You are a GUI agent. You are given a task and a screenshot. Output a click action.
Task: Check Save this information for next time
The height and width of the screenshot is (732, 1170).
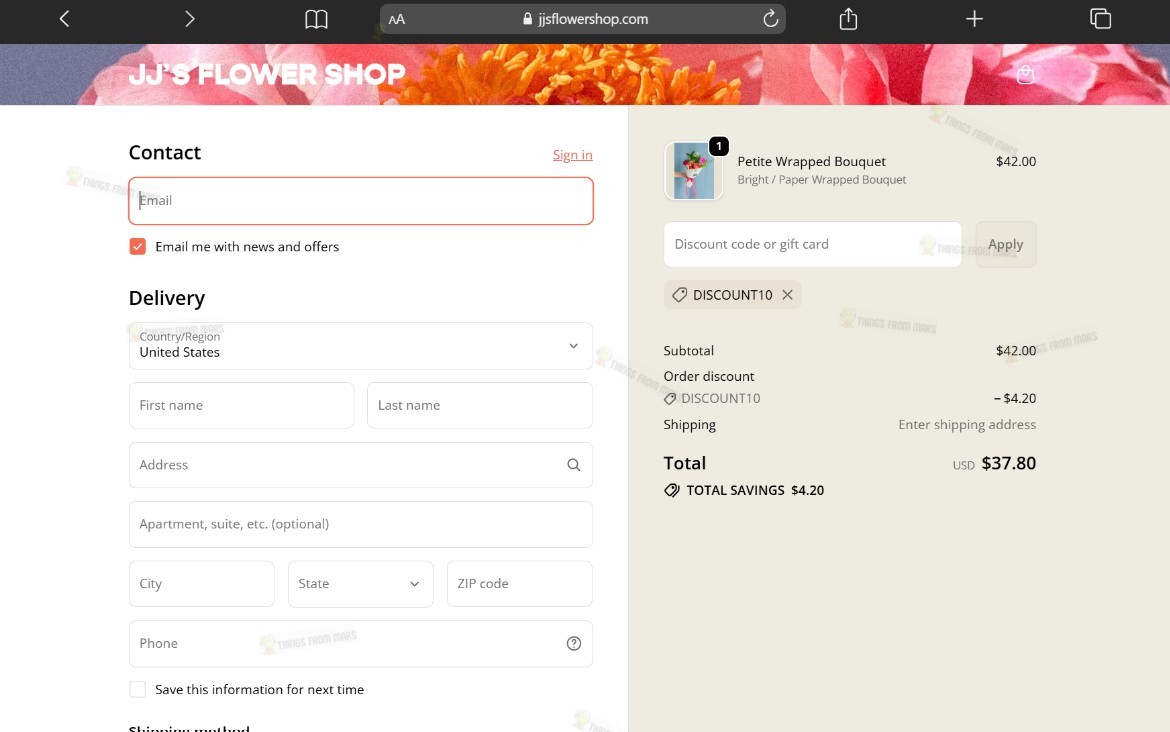tap(137, 689)
